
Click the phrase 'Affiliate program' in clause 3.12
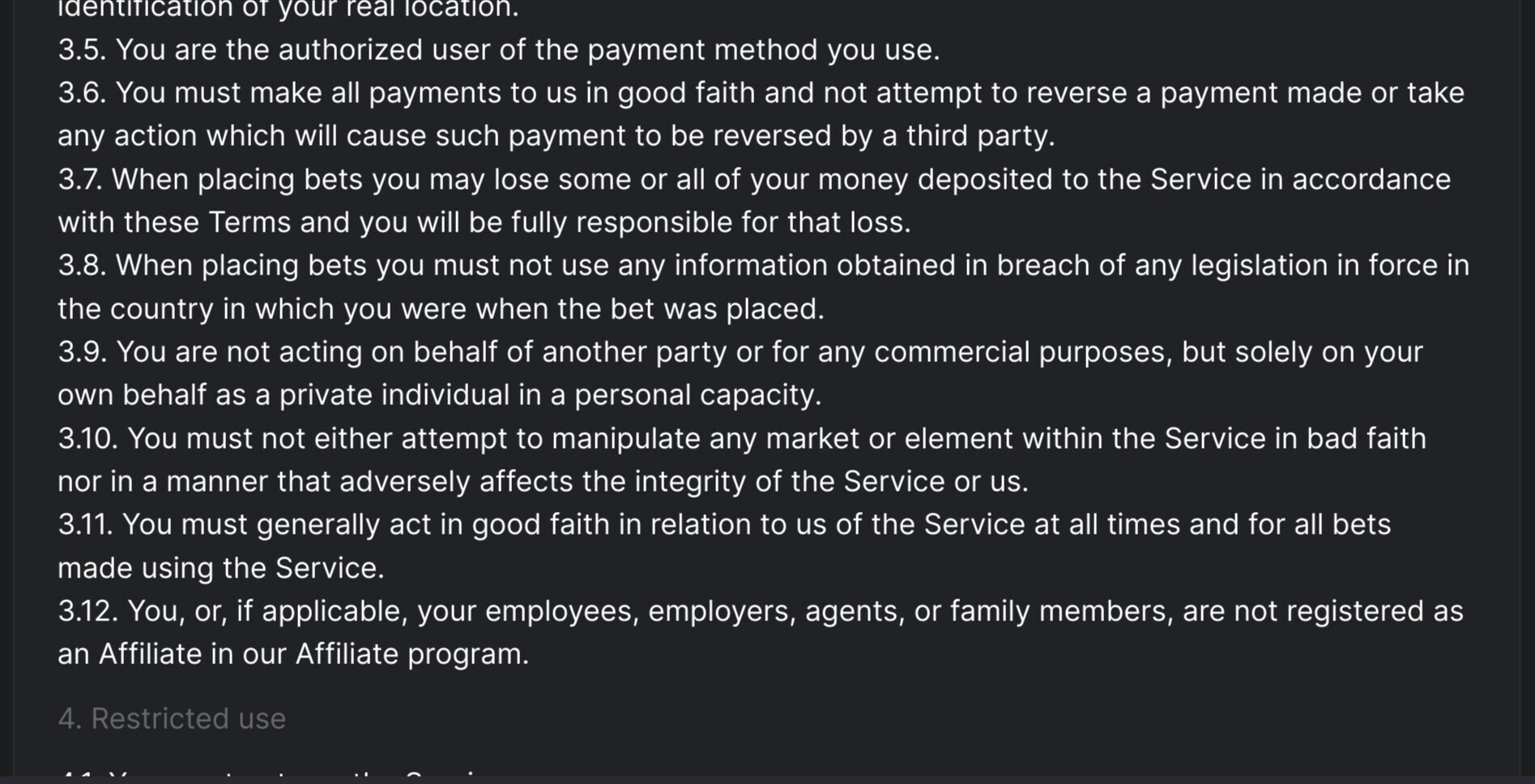point(411,654)
